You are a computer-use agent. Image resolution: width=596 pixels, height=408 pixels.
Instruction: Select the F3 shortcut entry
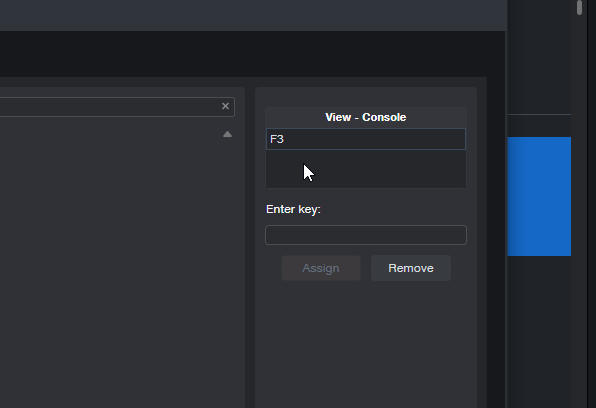[366, 139]
